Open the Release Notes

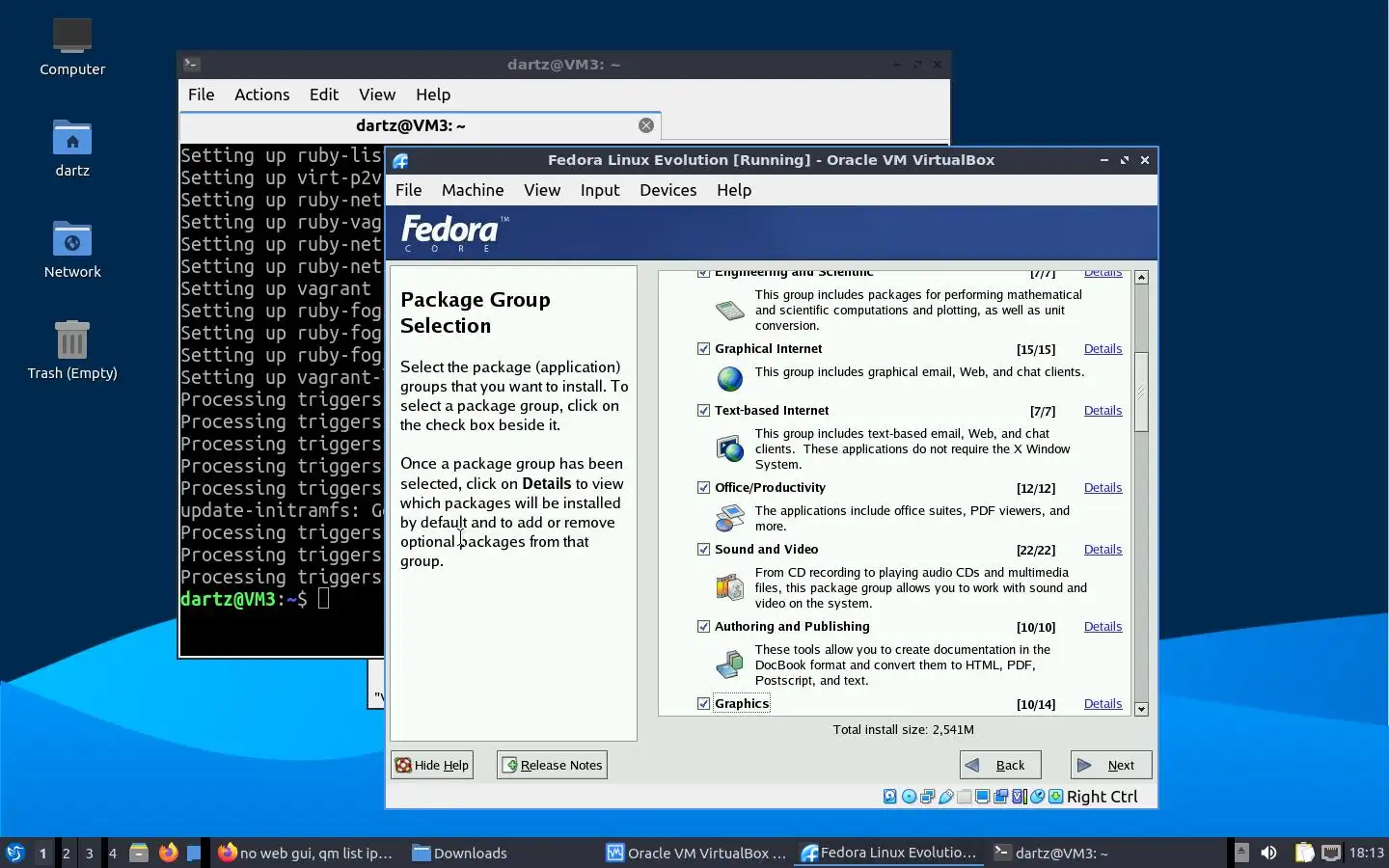point(552,765)
